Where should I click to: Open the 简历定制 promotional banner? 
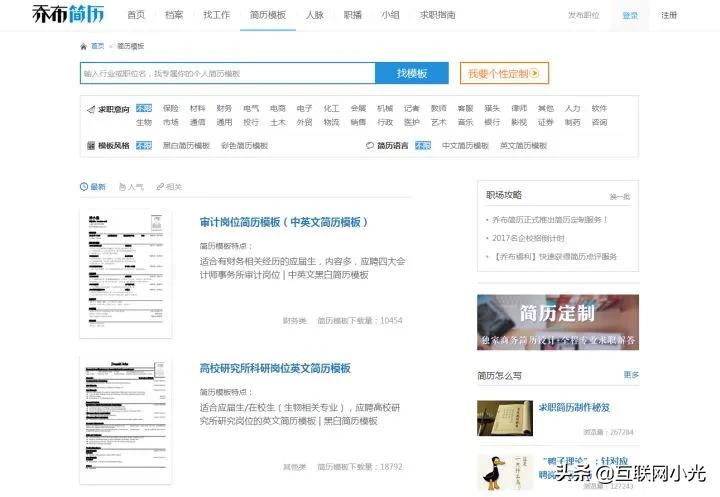[x=557, y=322]
